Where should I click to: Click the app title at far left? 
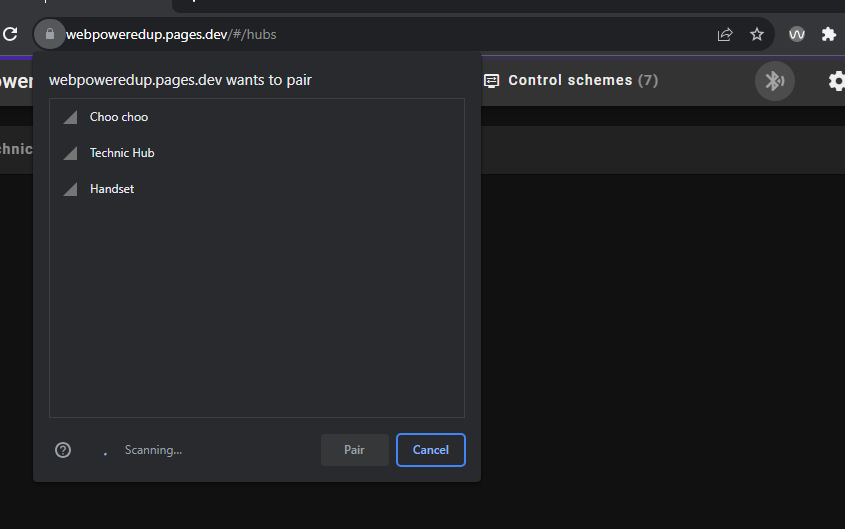(x=15, y=81)
